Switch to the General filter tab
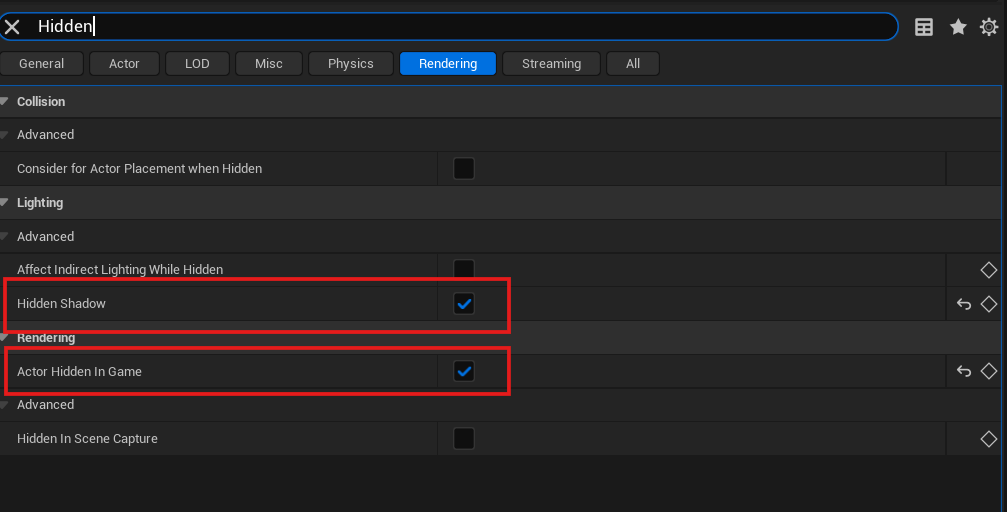Screen dimensions: 1007x512 pos(42,64)
